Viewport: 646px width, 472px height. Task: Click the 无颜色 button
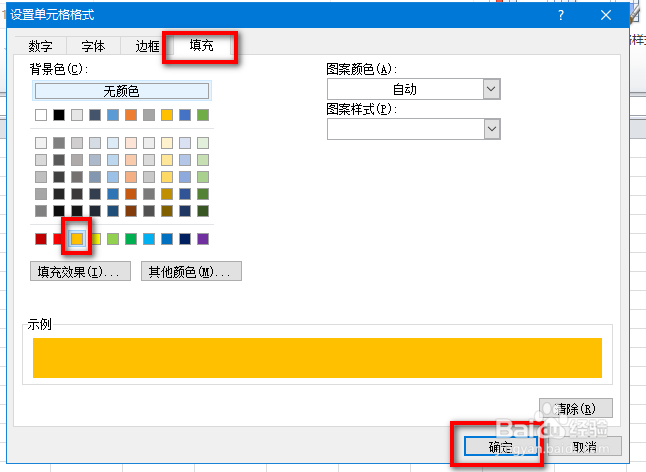[x=122, y=91]
